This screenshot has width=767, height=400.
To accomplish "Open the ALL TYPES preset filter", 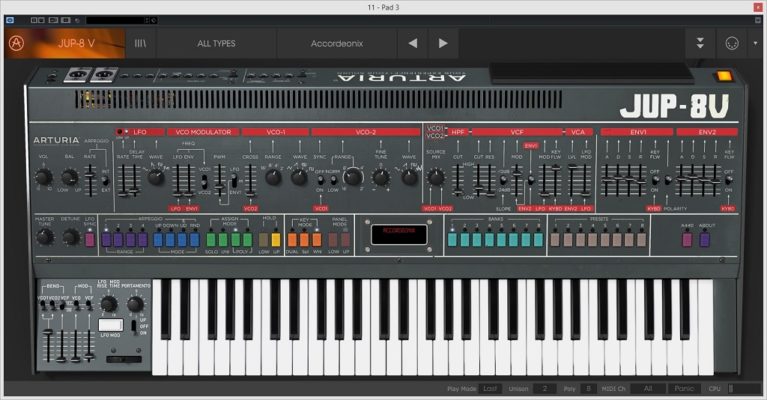I will point(216,44).
